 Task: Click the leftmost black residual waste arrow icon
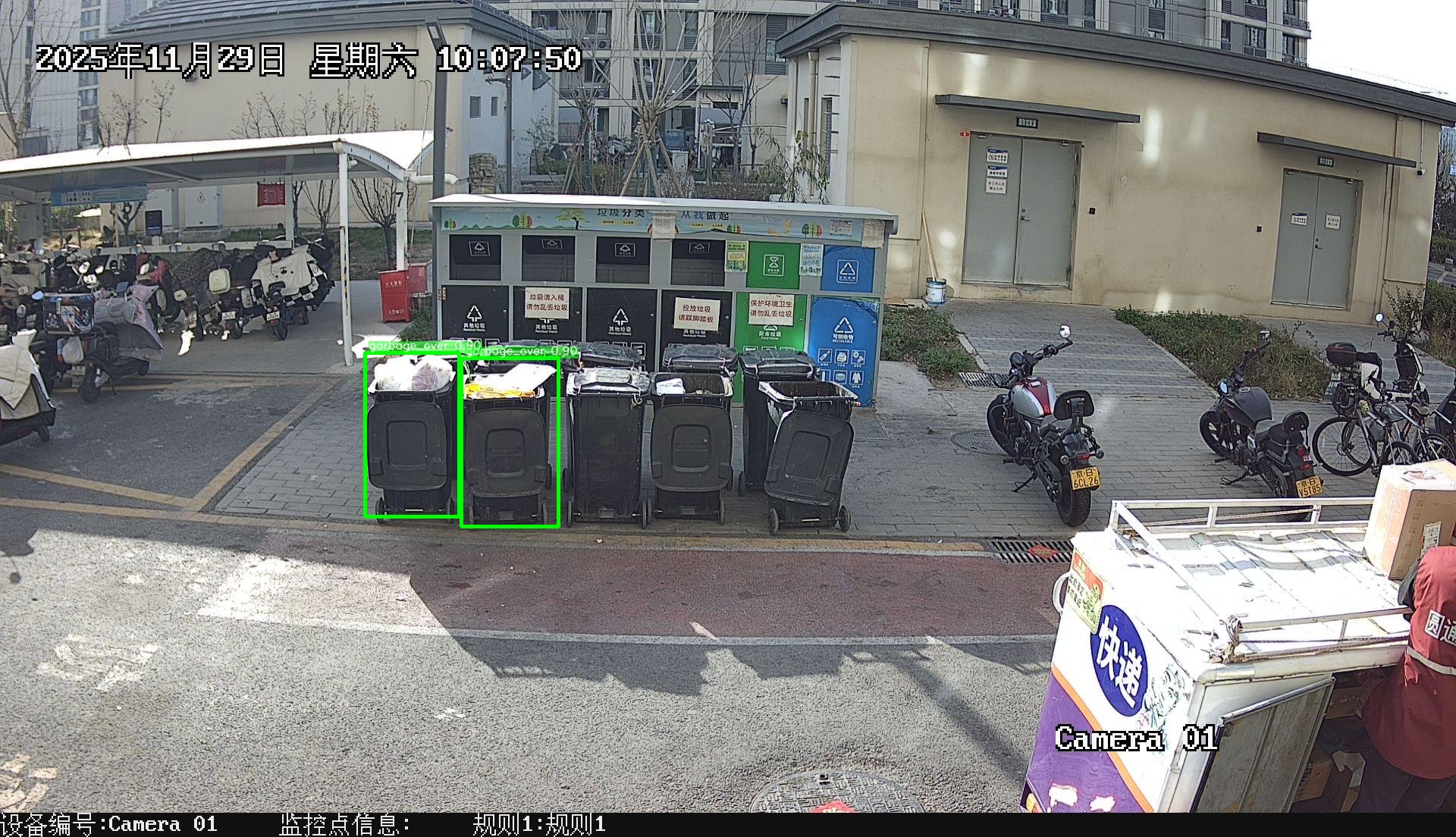pos(474,315)
